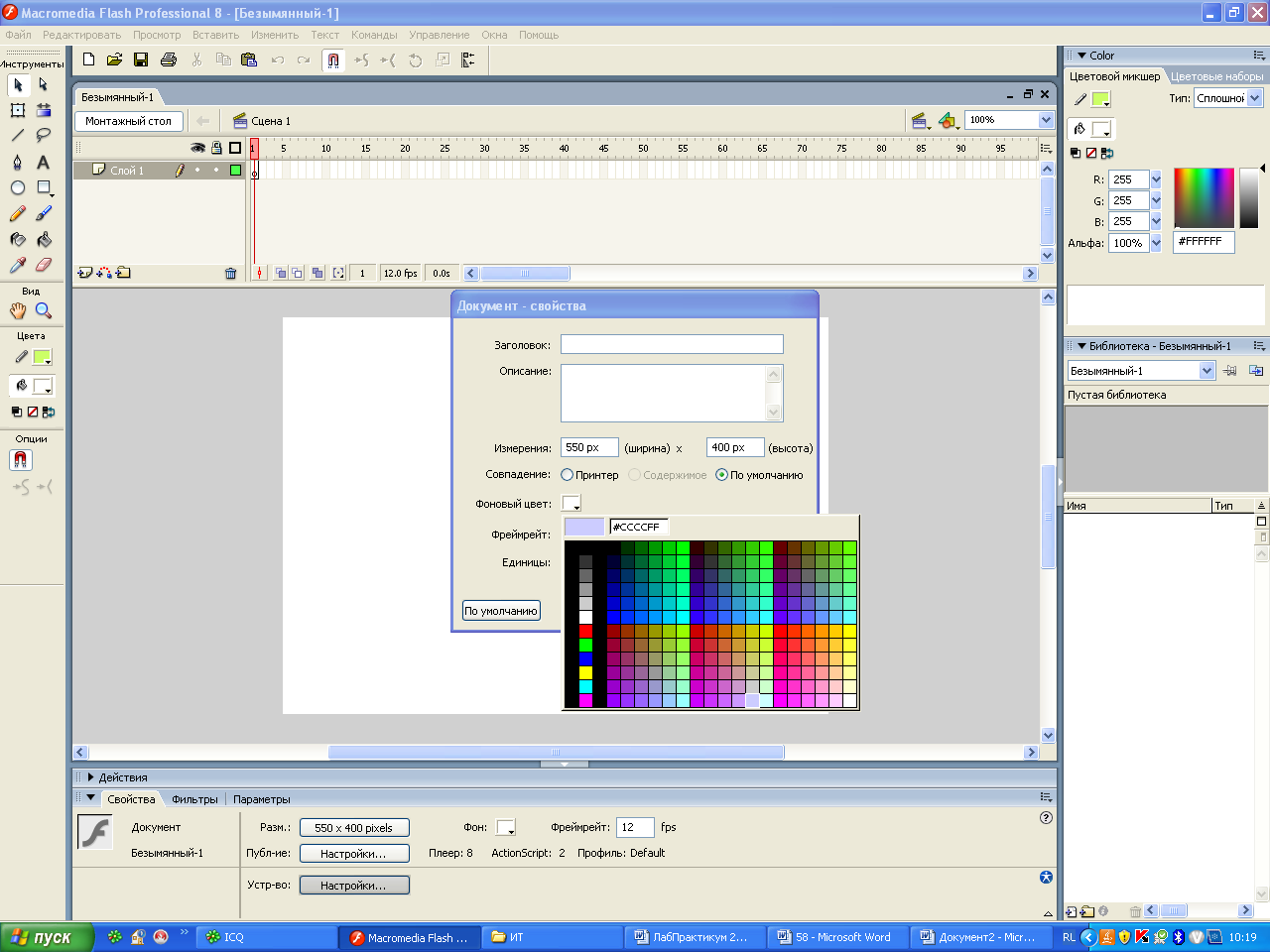Delete layer with the trash icon

(x=231, y=274)
